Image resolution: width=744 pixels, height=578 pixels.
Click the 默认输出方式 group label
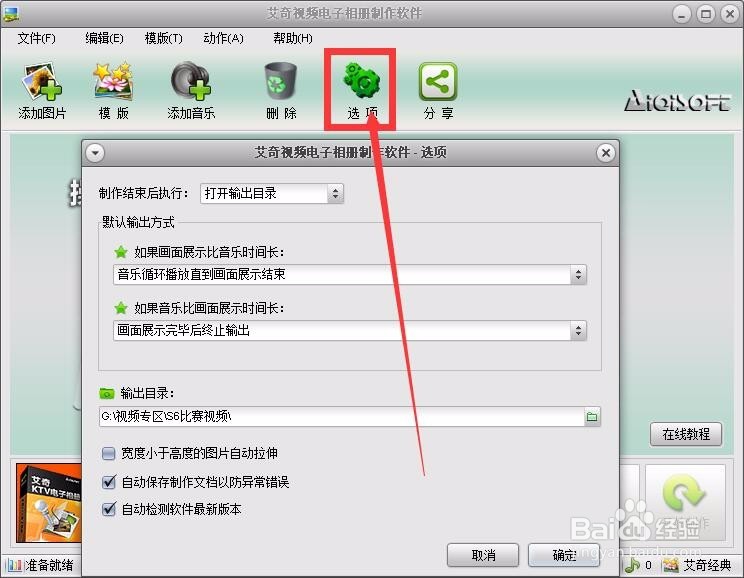(x=139, y=222)
